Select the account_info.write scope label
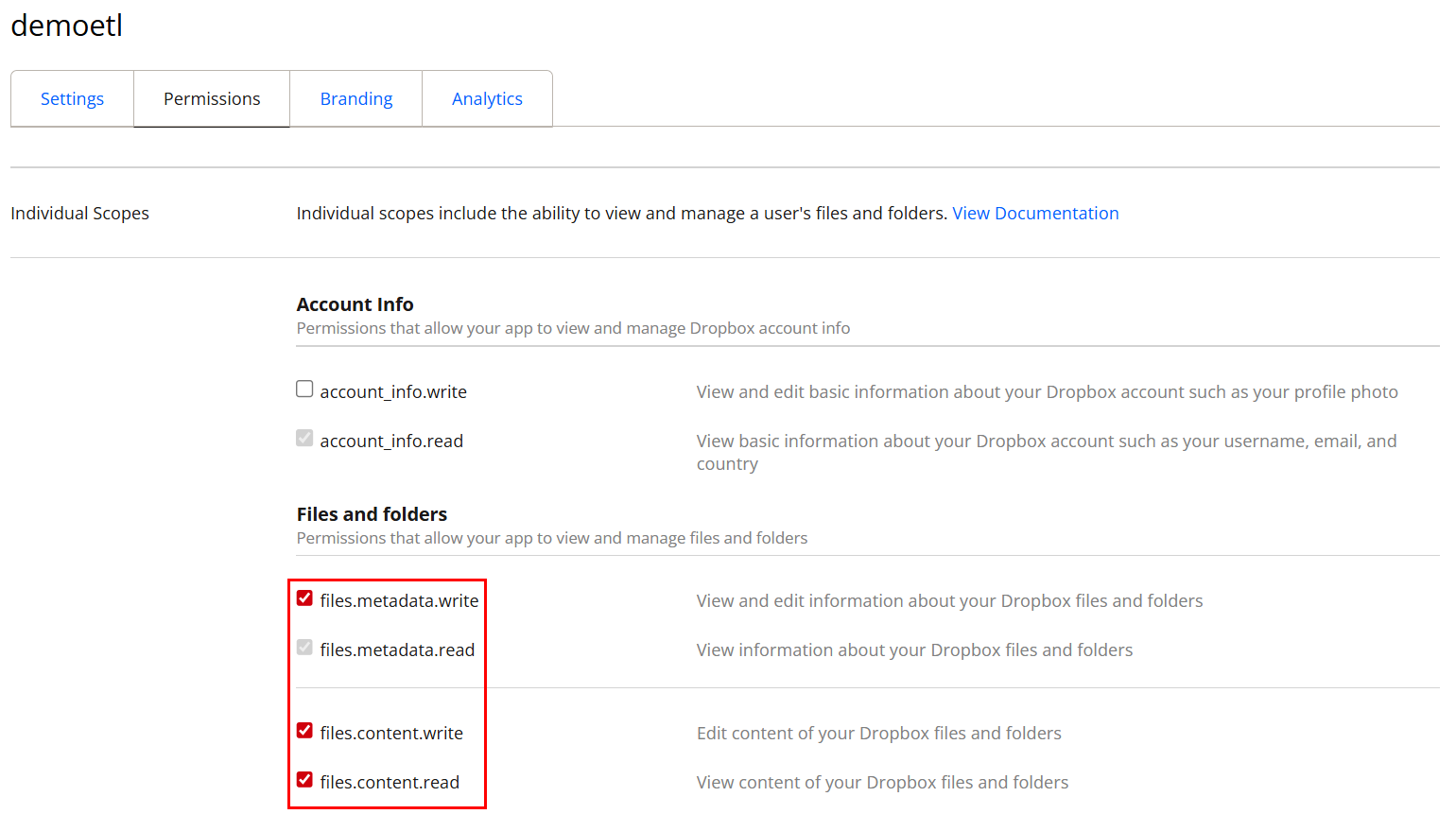This screenshot has height=814, width=1456. tap(392, 390)
